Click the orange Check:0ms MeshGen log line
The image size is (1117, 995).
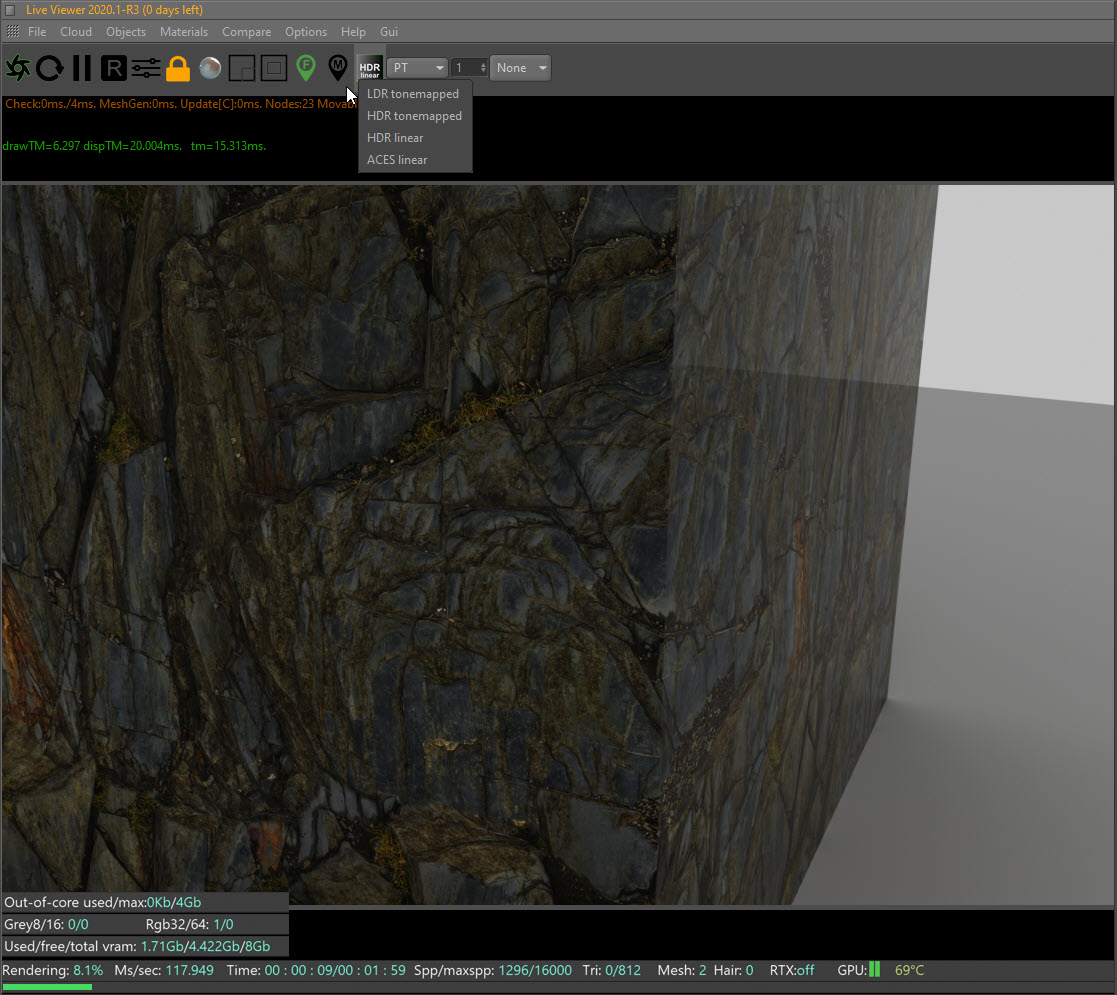coord(180,104)
